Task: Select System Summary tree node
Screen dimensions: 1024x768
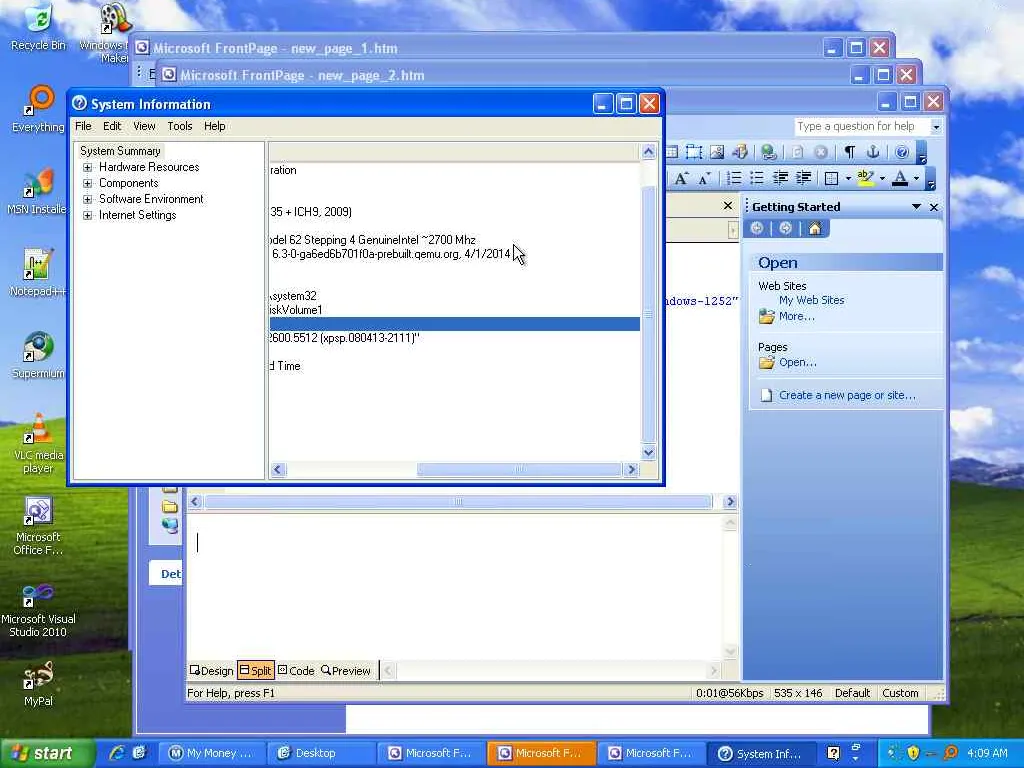Action: point(120,151)
